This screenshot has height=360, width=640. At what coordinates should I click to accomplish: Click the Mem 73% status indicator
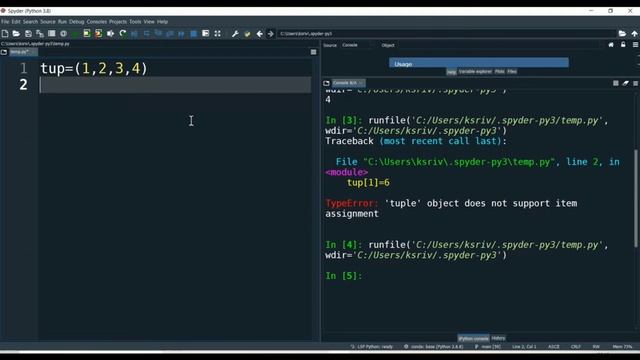pos(622,347)
